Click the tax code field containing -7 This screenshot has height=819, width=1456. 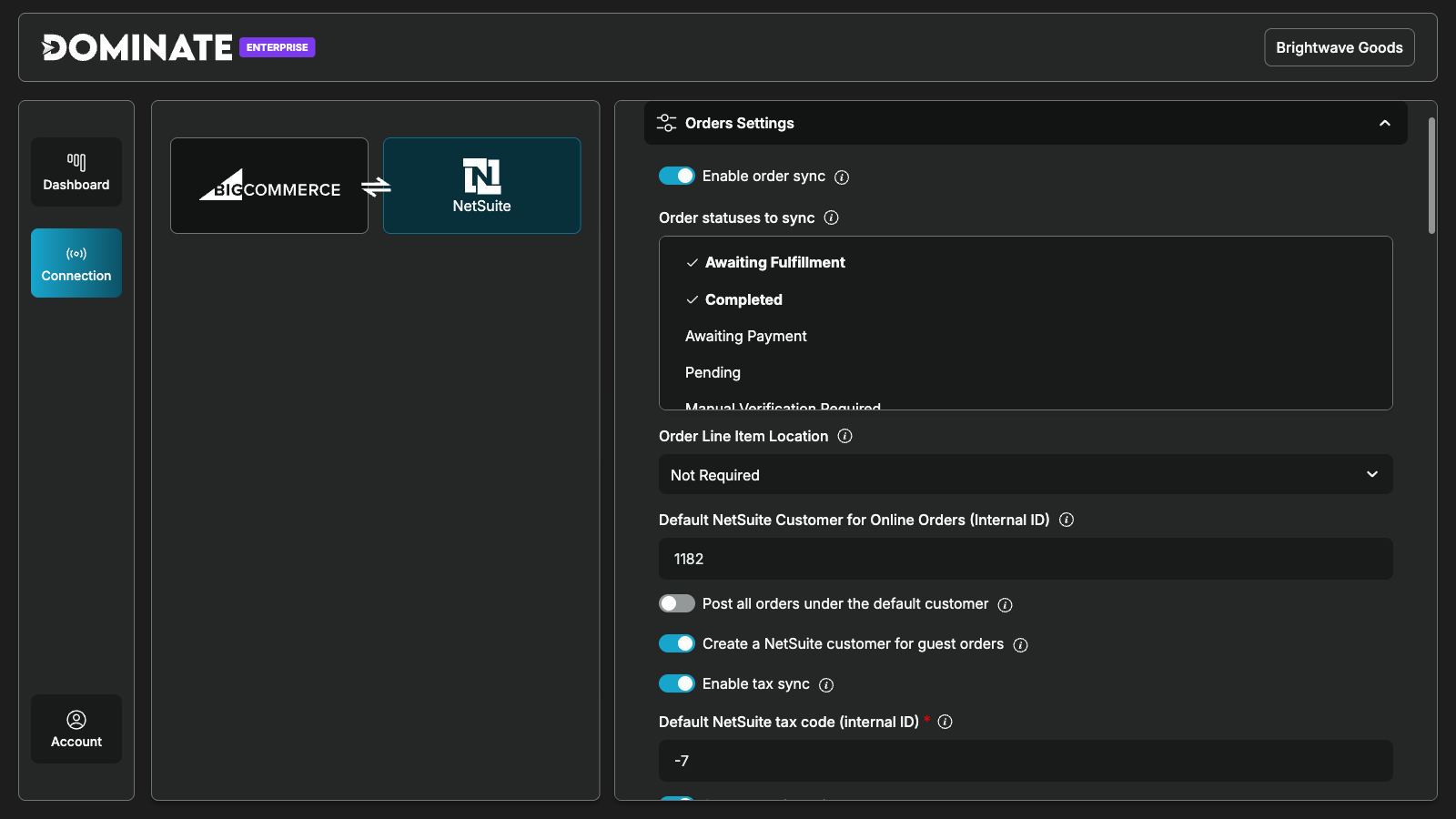point(1026,761)
